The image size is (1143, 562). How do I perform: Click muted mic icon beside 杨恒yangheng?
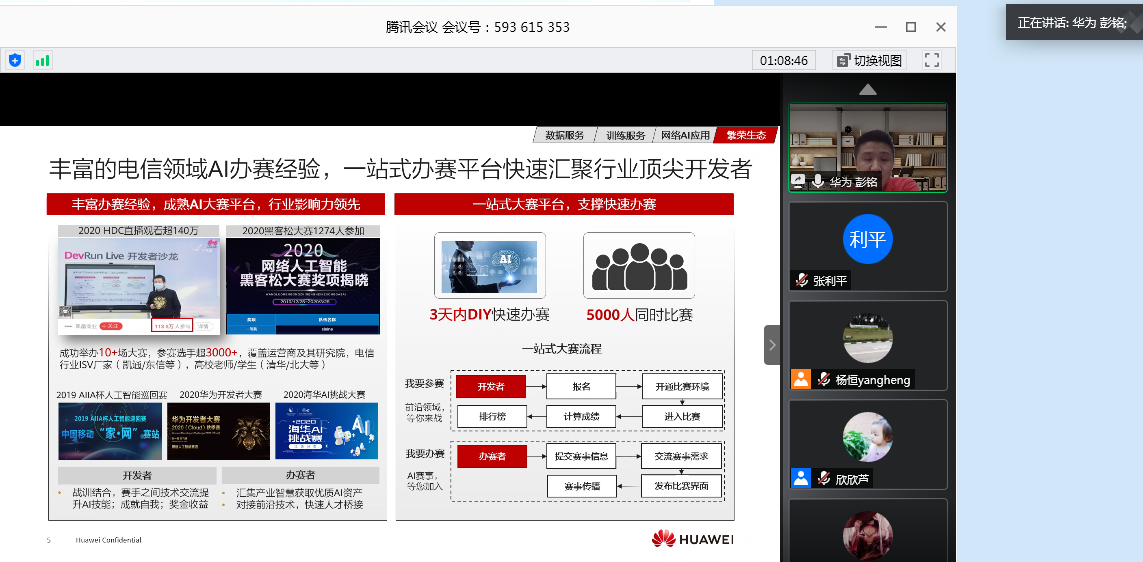(822, 379)
